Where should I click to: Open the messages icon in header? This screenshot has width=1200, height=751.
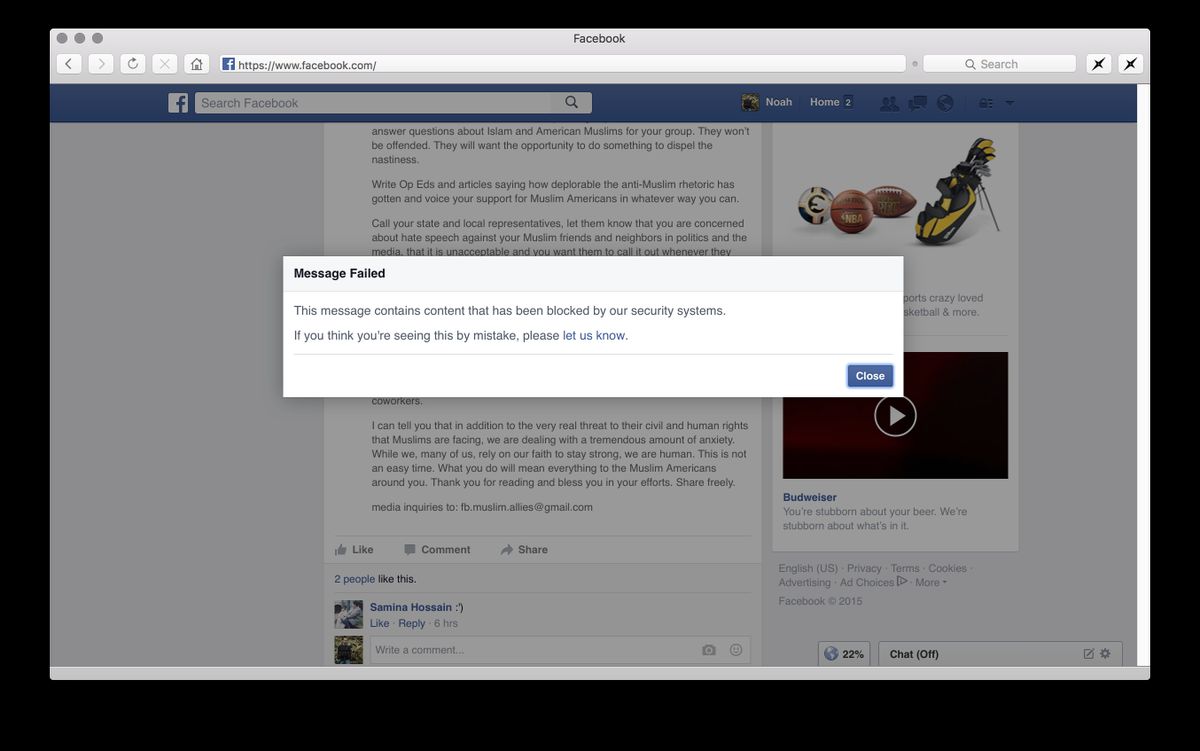point(917,103)
